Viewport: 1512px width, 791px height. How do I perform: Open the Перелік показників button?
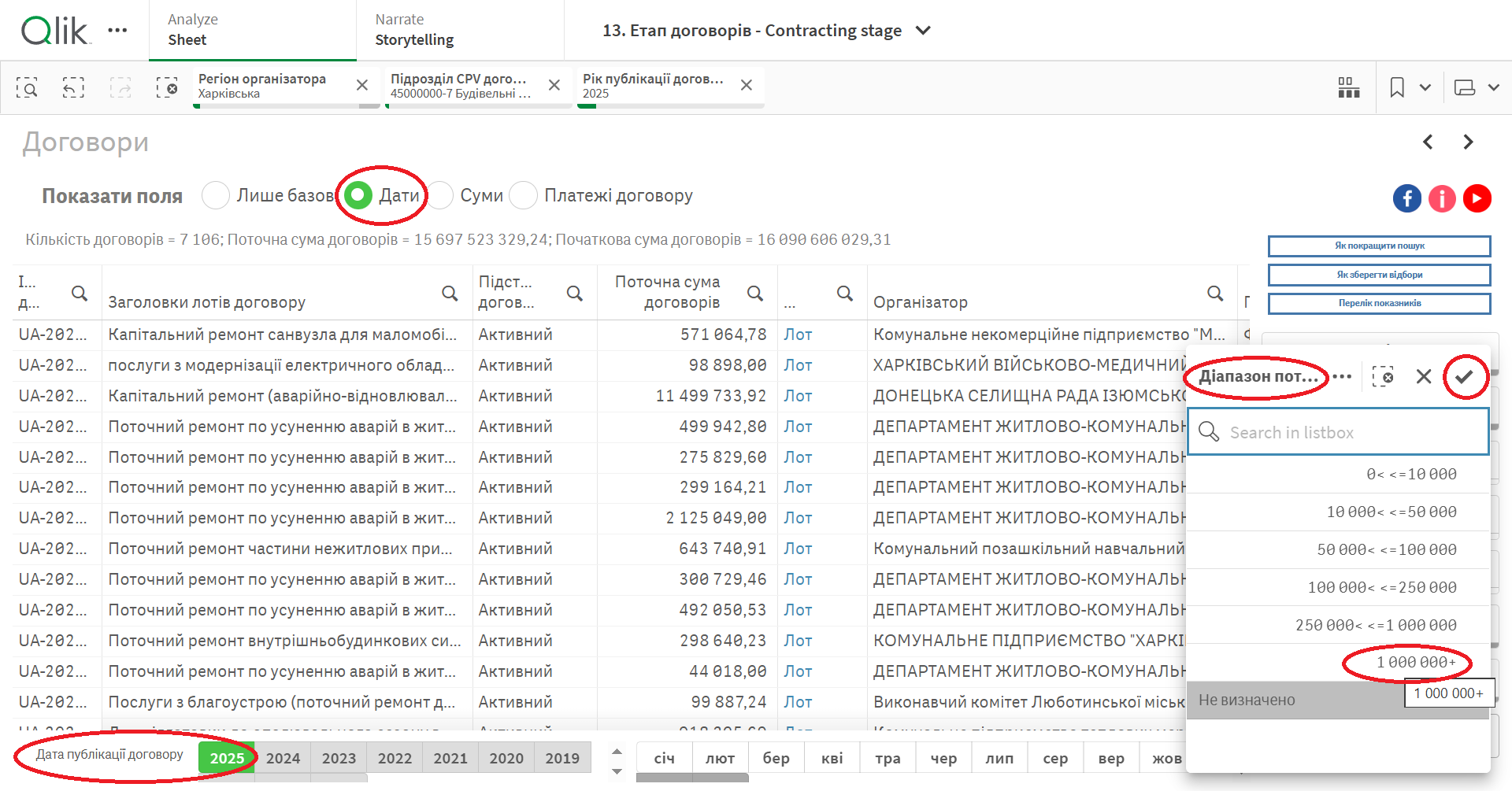pyautogui.click(x=1379, y=304)
